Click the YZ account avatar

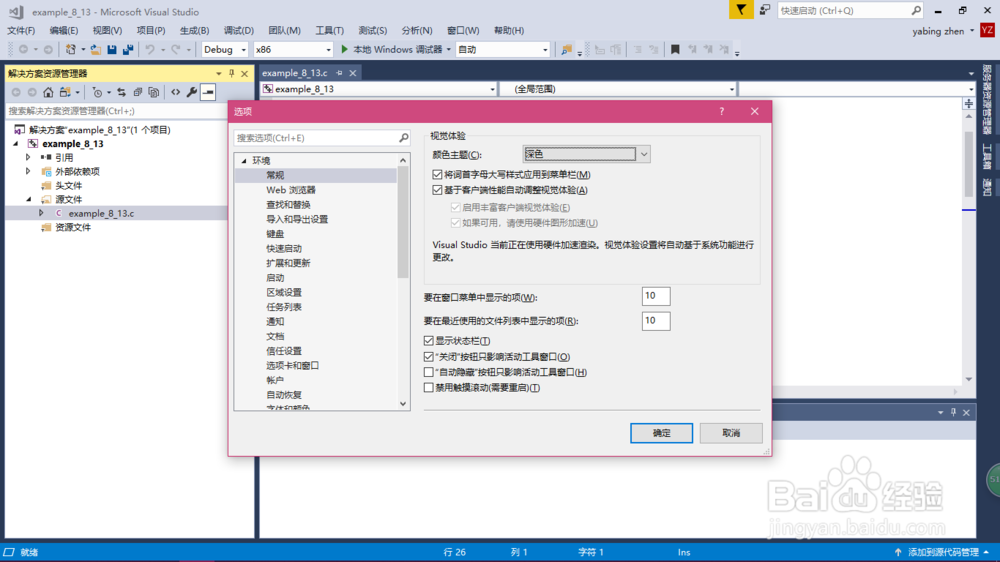[987, 30]
